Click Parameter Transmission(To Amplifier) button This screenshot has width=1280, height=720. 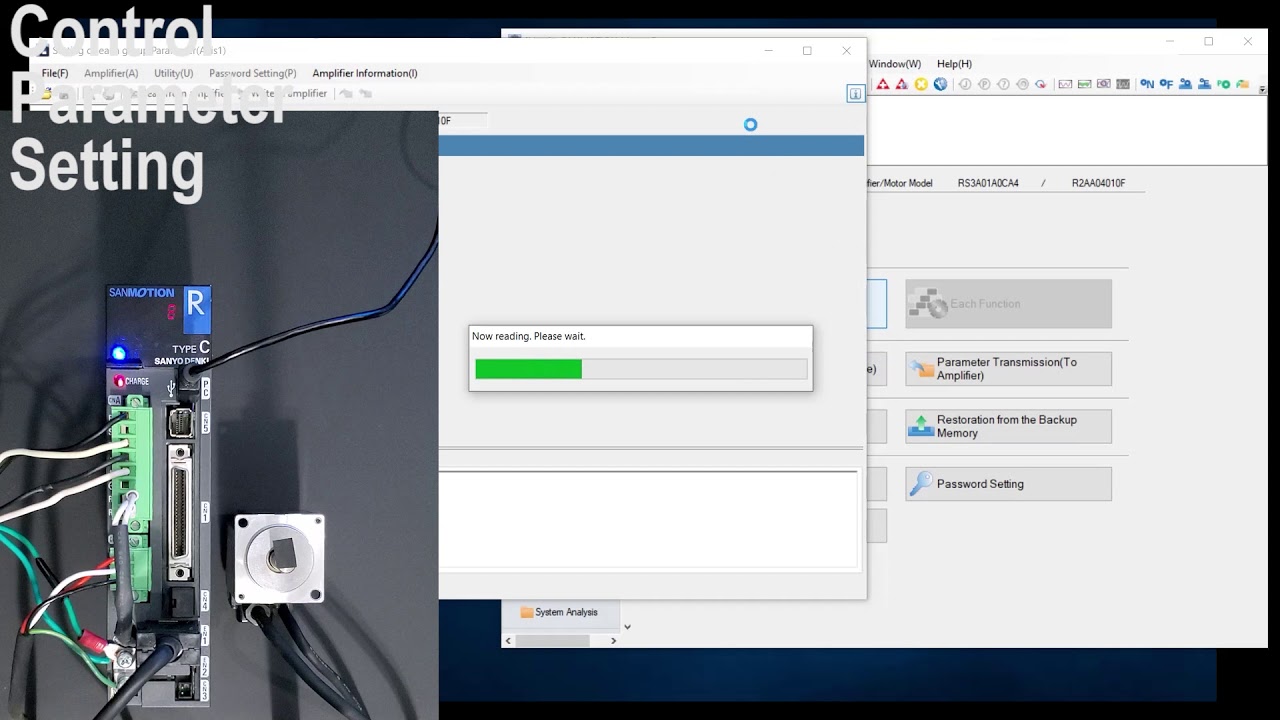click(1008, 369)
